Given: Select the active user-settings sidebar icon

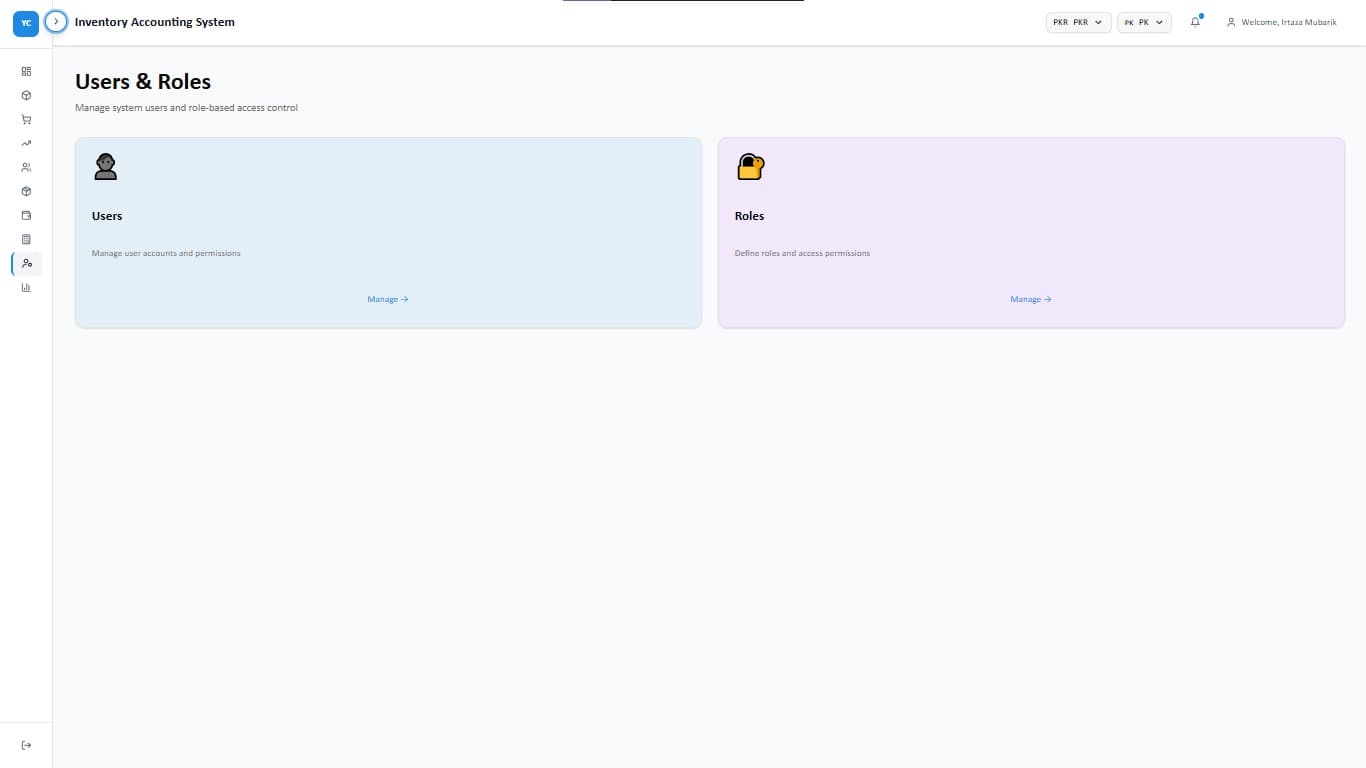Looking at the screenshot, I should [x=26, y=263].
